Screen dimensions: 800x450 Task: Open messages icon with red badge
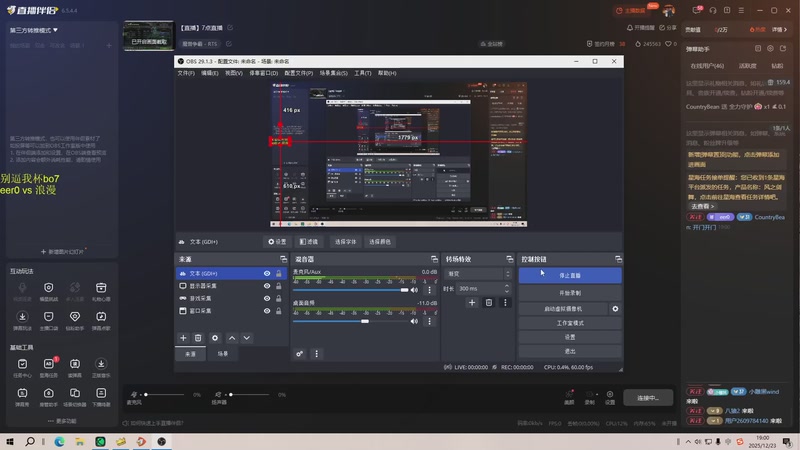click(697, 10)
